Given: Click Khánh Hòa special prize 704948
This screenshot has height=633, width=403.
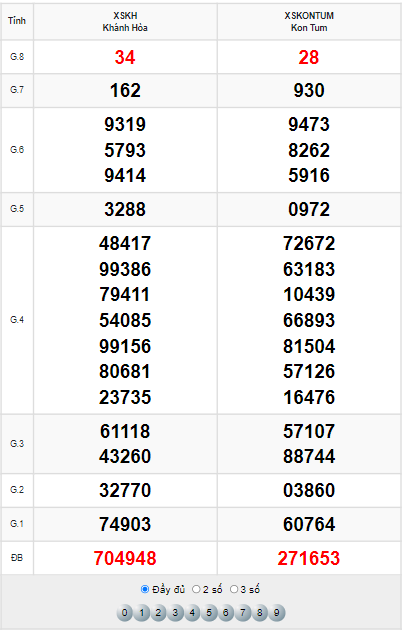Looking at the screenshot, I should tap(125, 558).
